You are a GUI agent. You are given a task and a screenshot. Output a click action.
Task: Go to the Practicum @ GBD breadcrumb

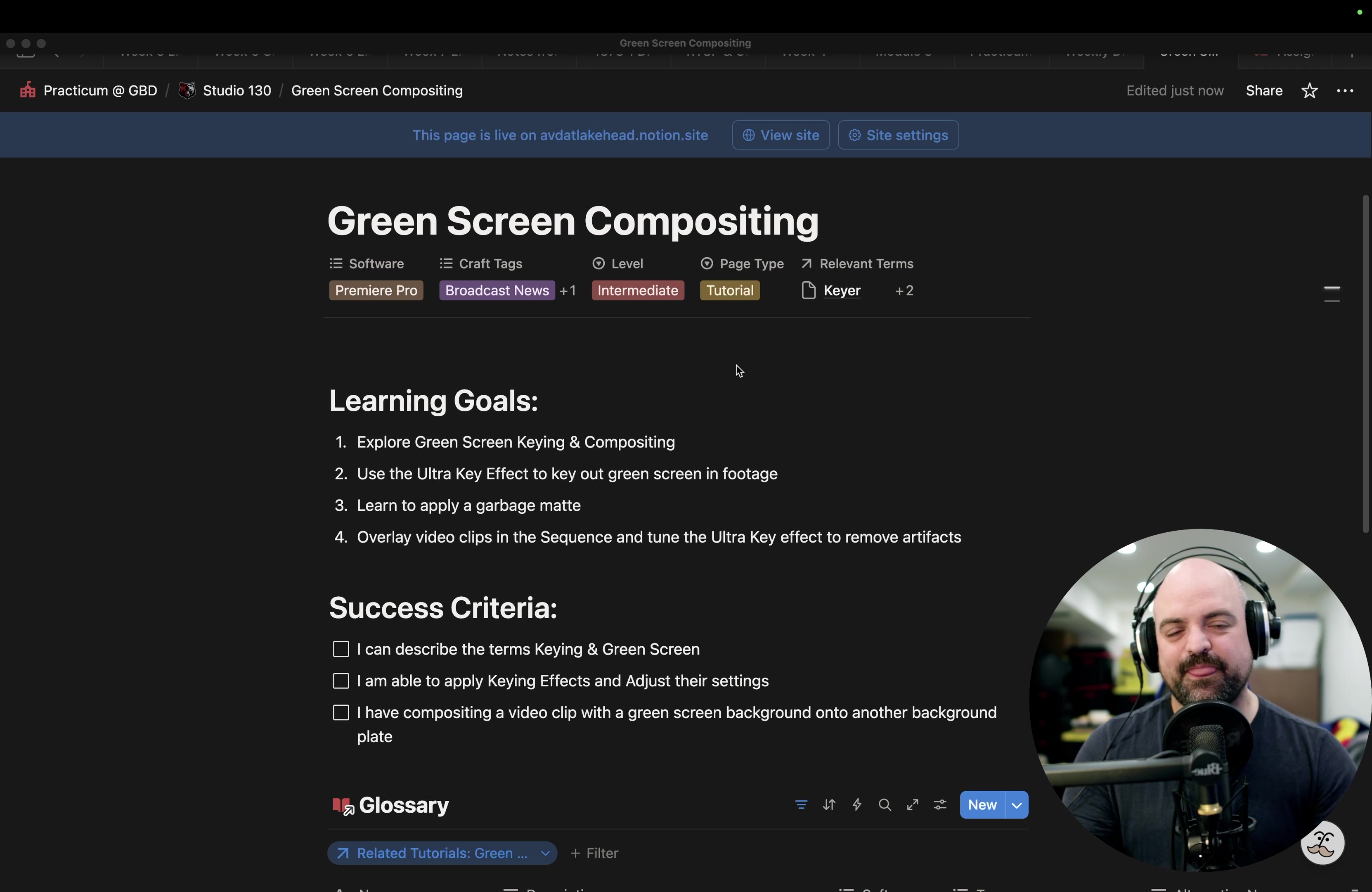pyautogui.click(x=100, y=90)
